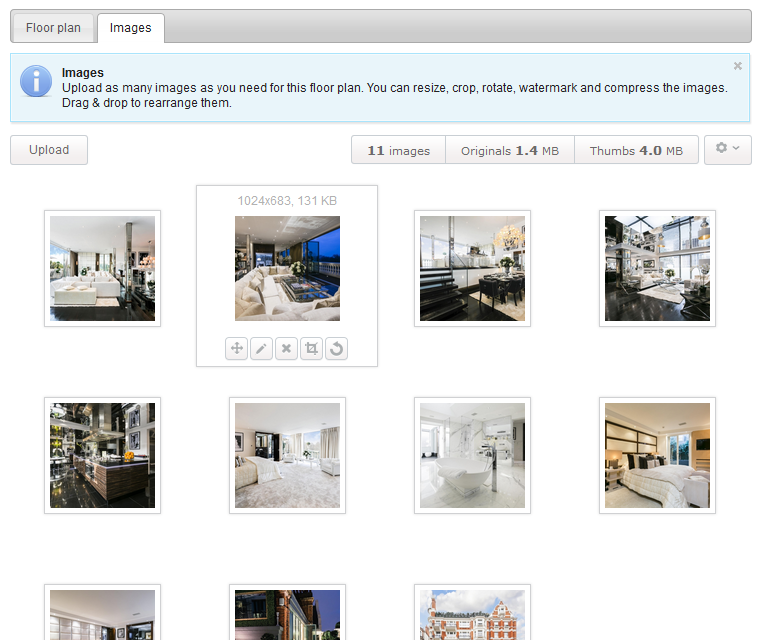Select the double-height glass atrium thumbnail
Viewport: 760px width, 640px height.
[657, 269]
